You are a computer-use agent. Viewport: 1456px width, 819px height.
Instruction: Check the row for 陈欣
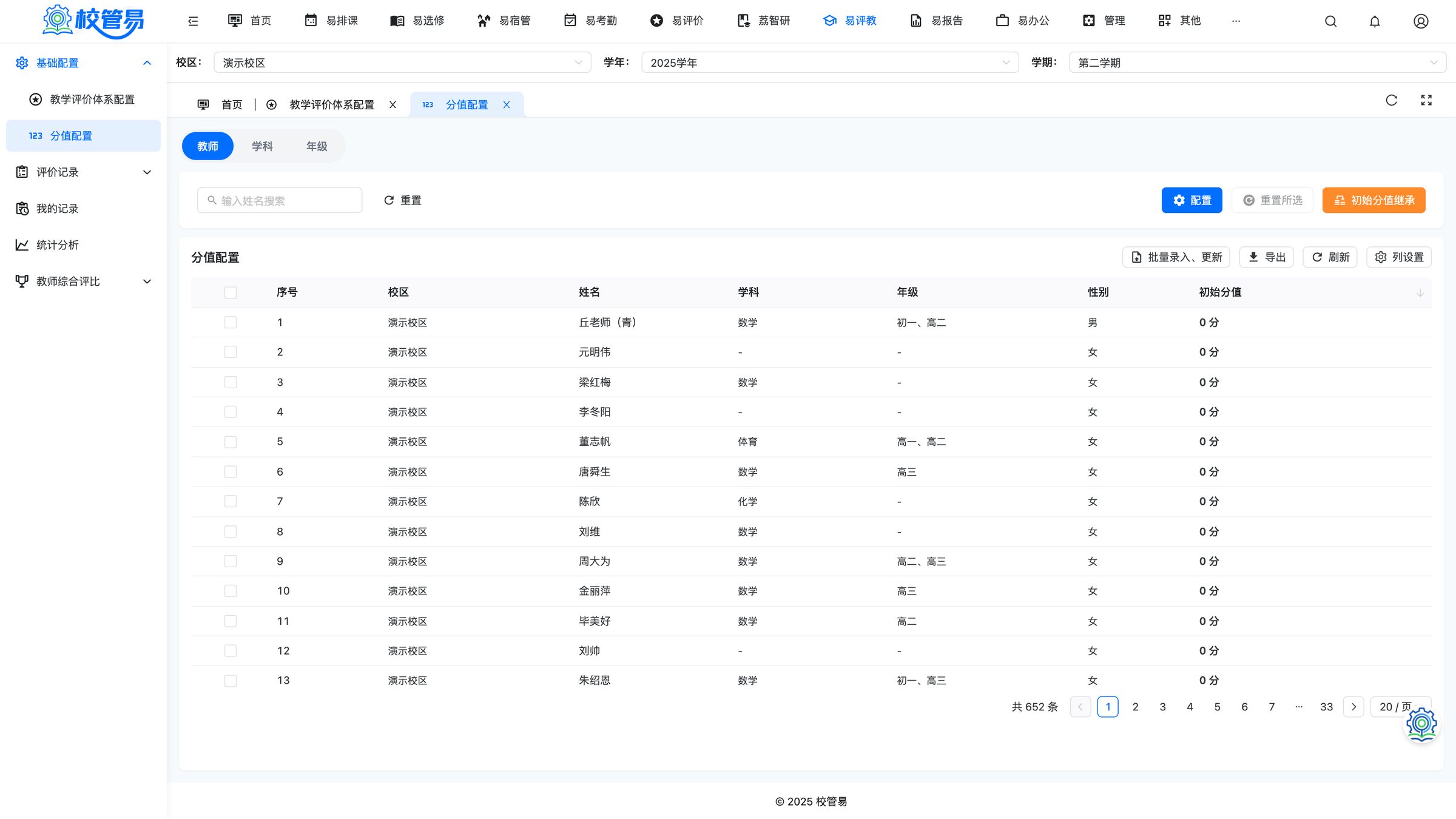coord(231,502)
